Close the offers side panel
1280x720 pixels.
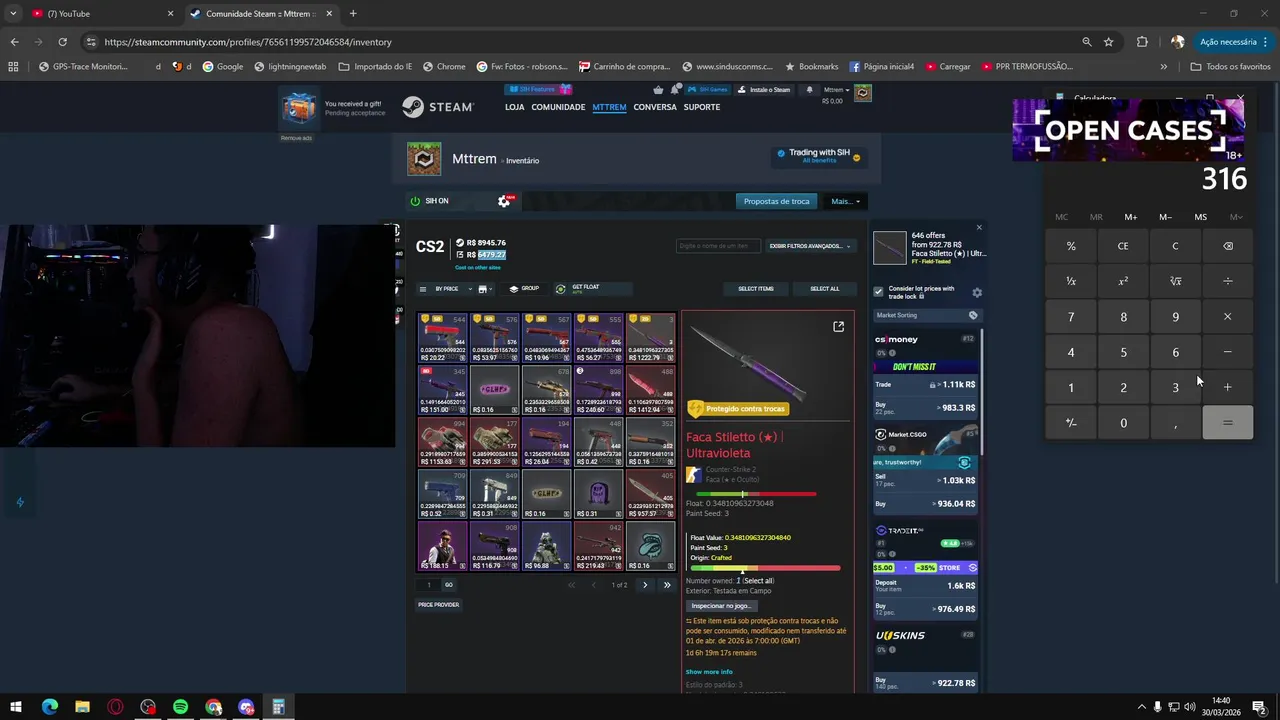point(979,228)
